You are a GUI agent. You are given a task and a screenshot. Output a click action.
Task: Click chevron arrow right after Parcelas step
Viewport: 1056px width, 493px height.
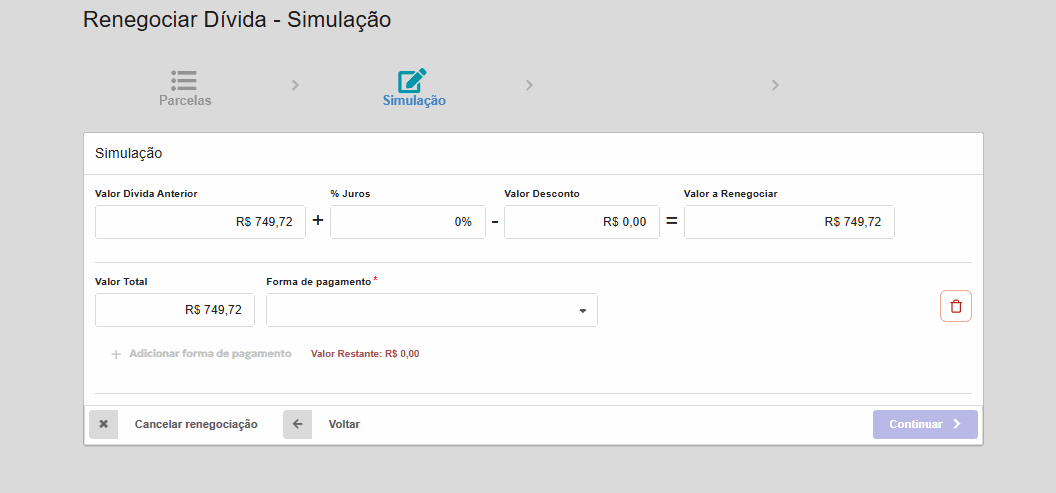[x=295, y=85]
